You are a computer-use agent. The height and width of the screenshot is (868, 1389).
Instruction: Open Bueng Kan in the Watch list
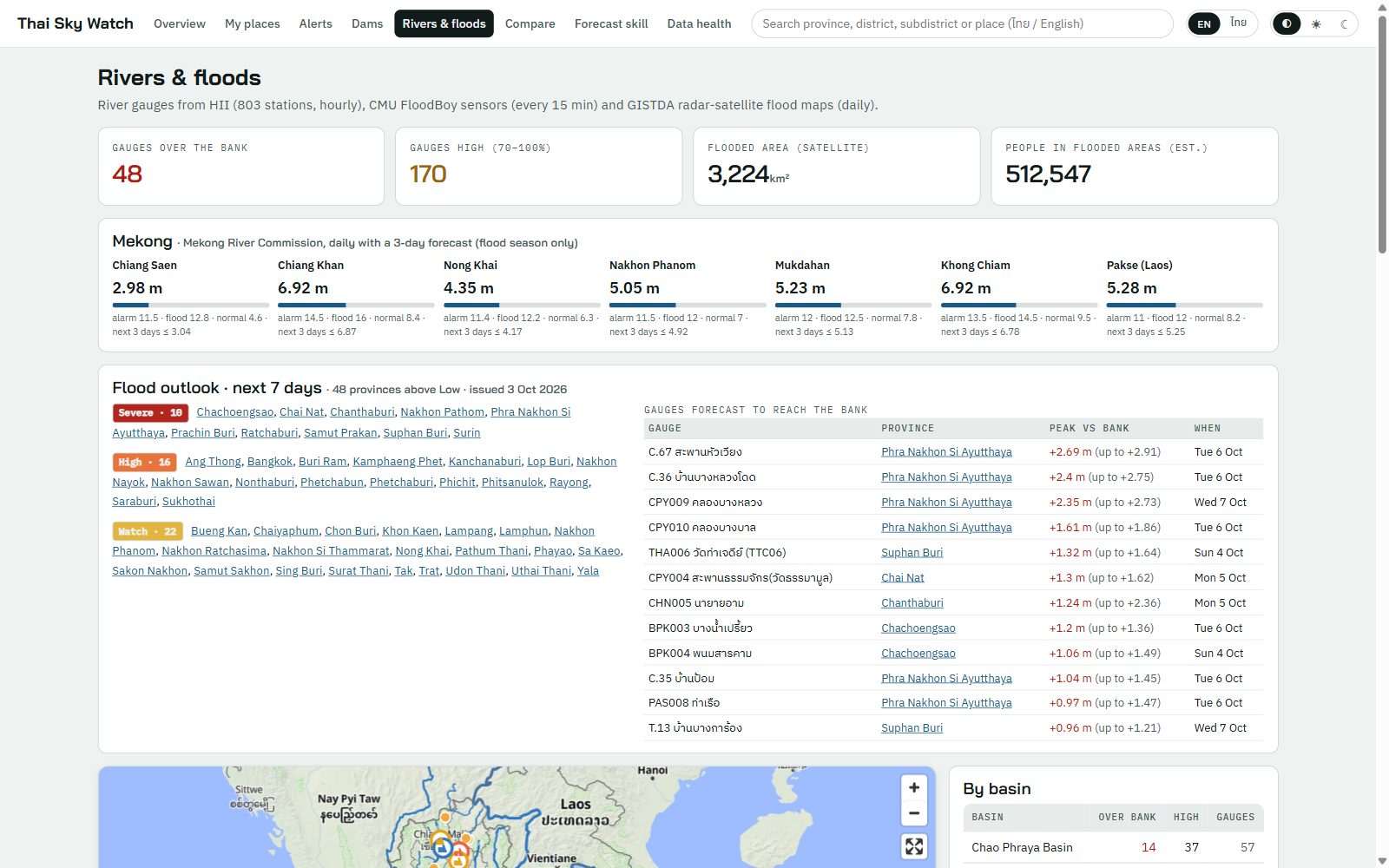tap(219, 531)
